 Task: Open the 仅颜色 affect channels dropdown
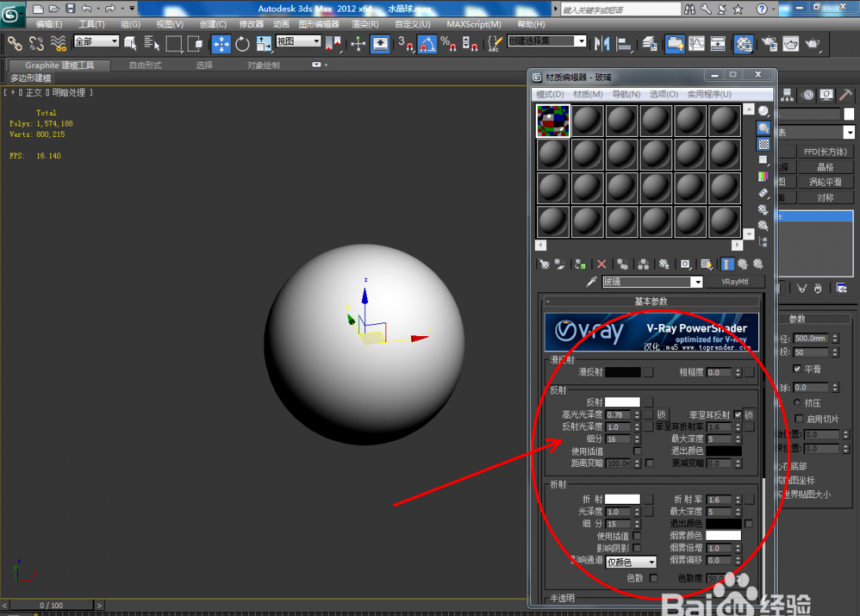point(631,562)
